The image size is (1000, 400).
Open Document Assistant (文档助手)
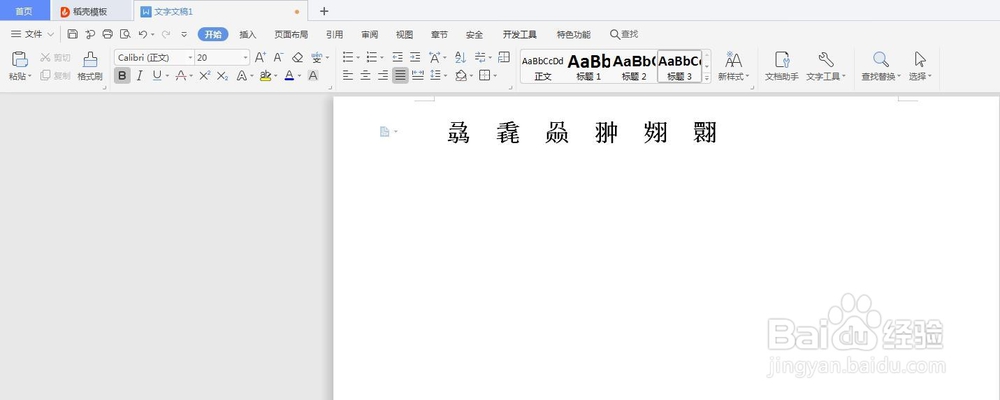point(782,66)
